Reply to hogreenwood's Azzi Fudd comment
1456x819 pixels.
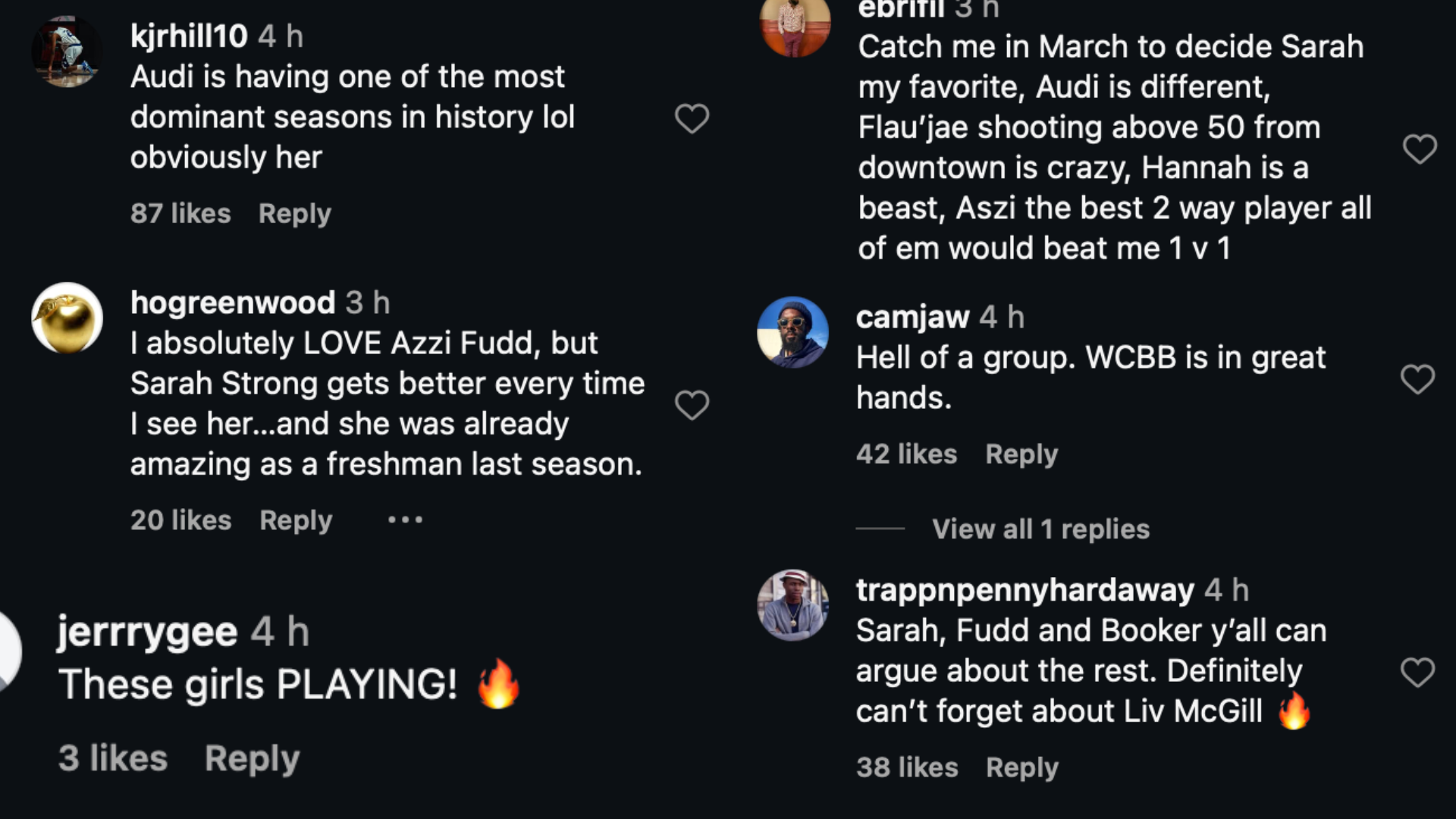[x=296, y=521]
